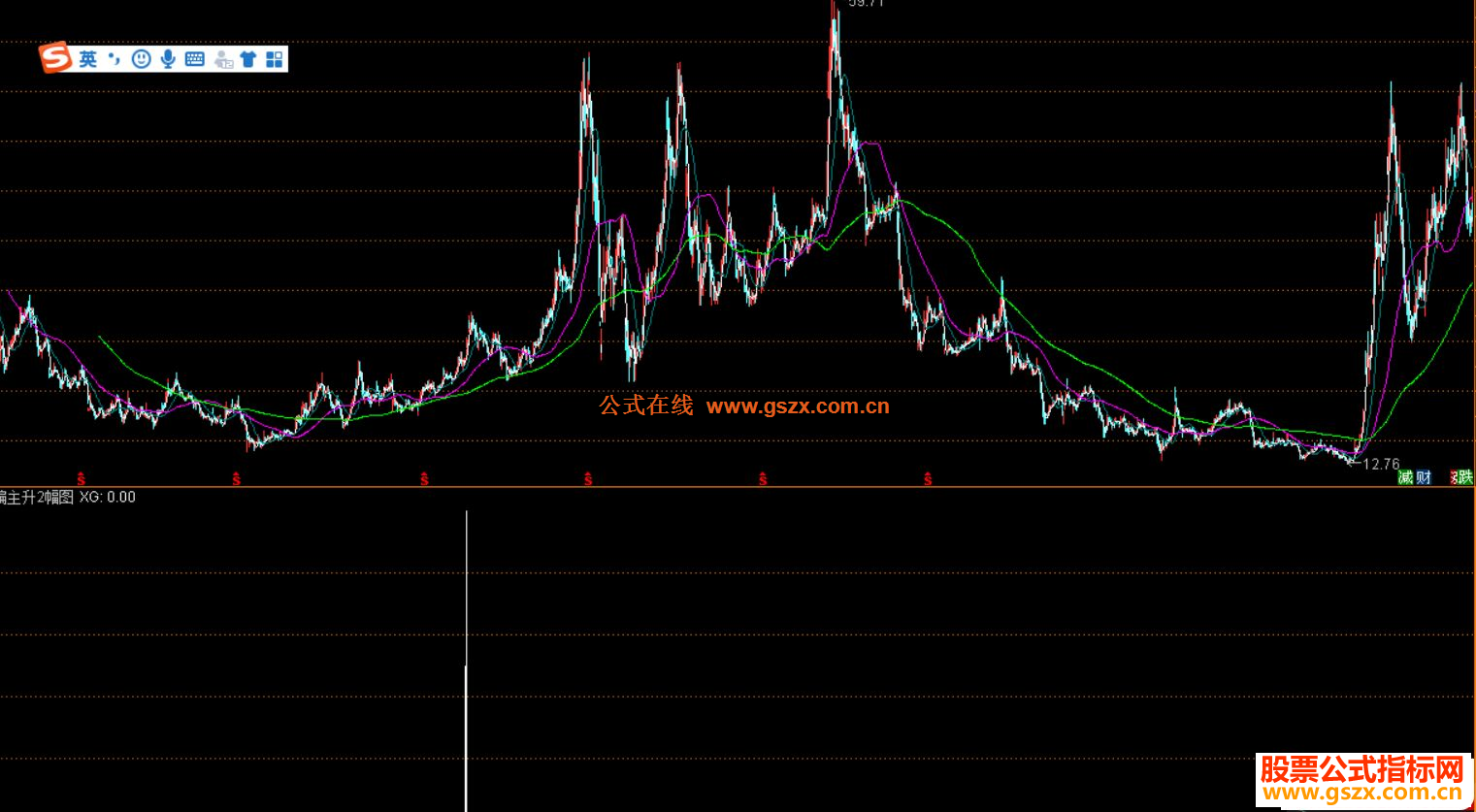Open the skin shirt icon
1476x812 pixels.
tap(248, 59)
